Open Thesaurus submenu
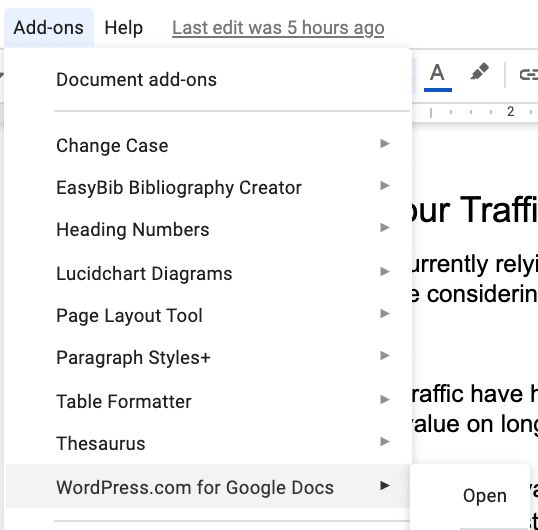 tap(208, 443)
